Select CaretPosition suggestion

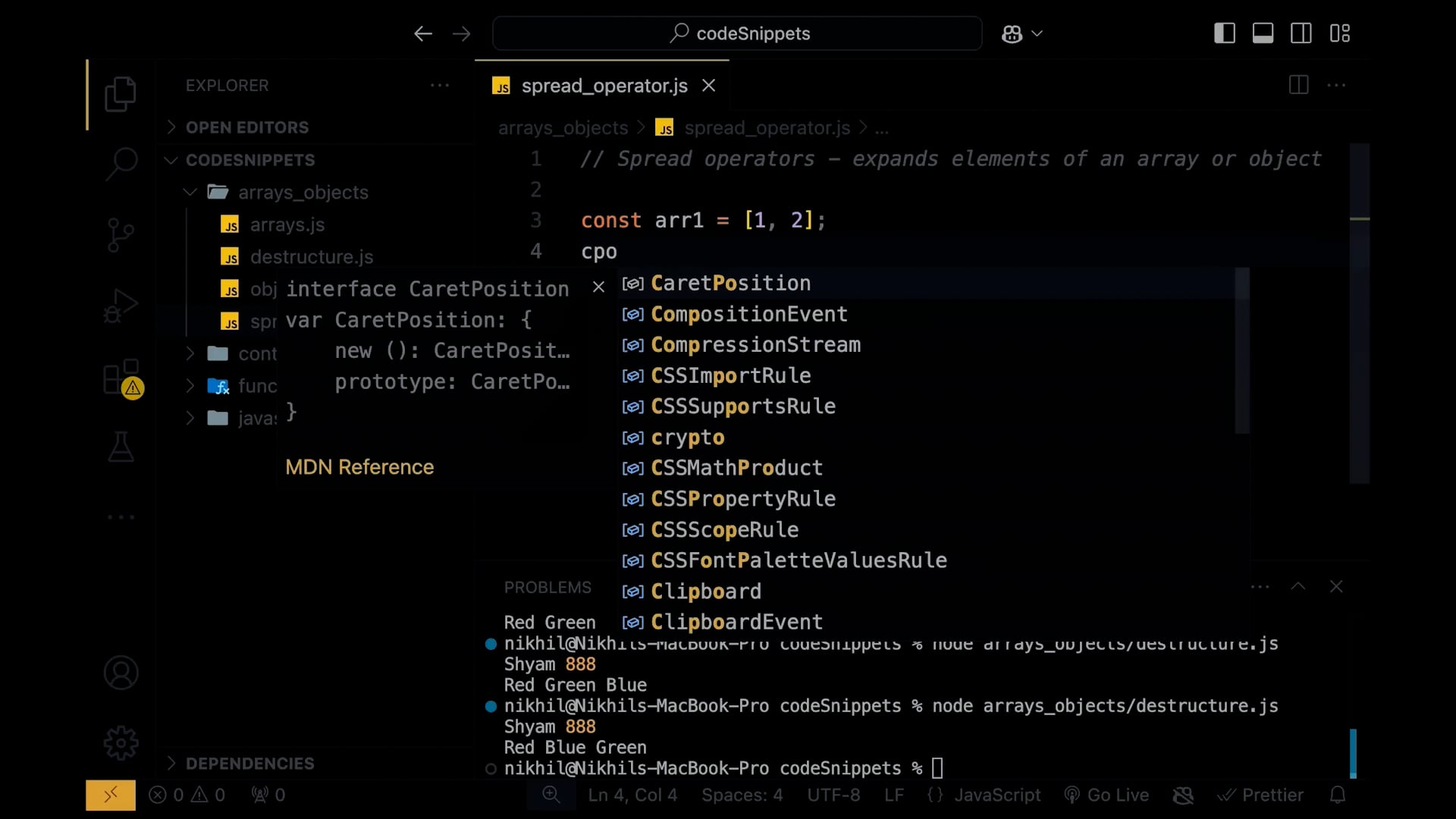927,283
